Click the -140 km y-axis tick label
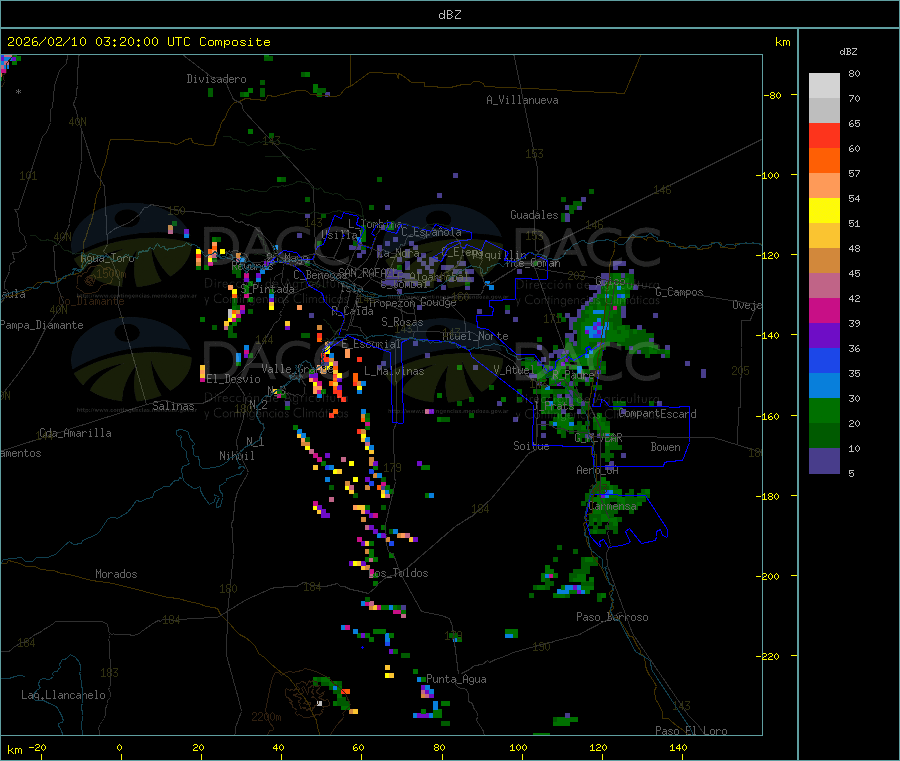Image resolution: width=900 pixels, height=761 pixels. click(769, 335)
